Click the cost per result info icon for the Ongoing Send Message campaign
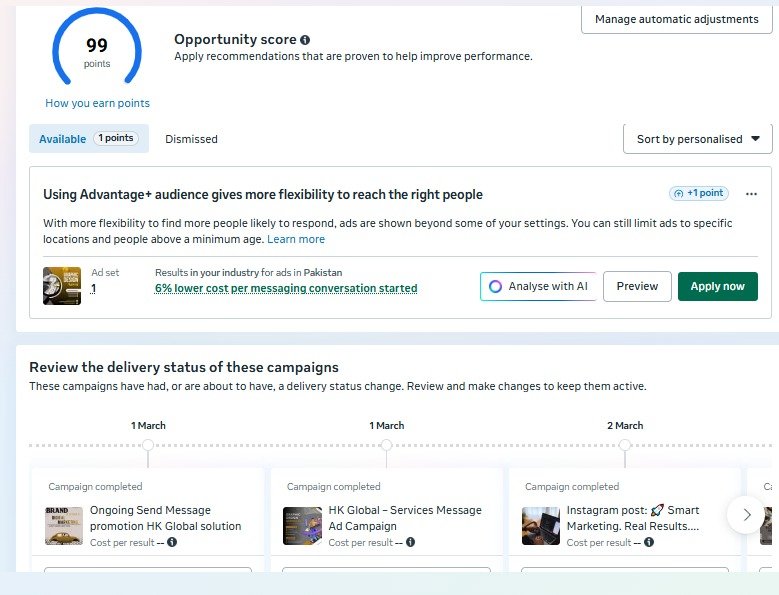The image size is (779, 595). (x=172, y=542)
